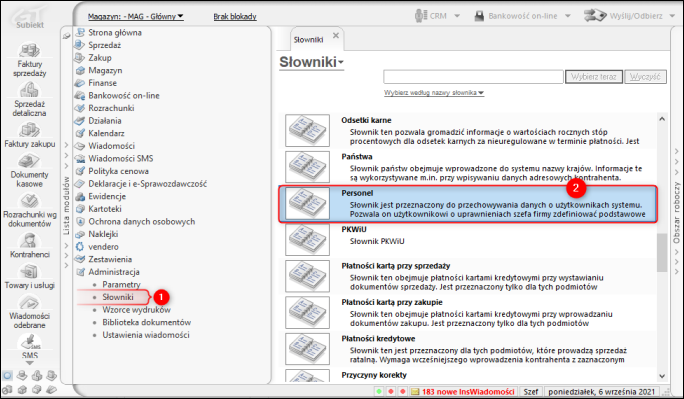
Task: Select Parametry under Administracja
Action: point(121,284)
